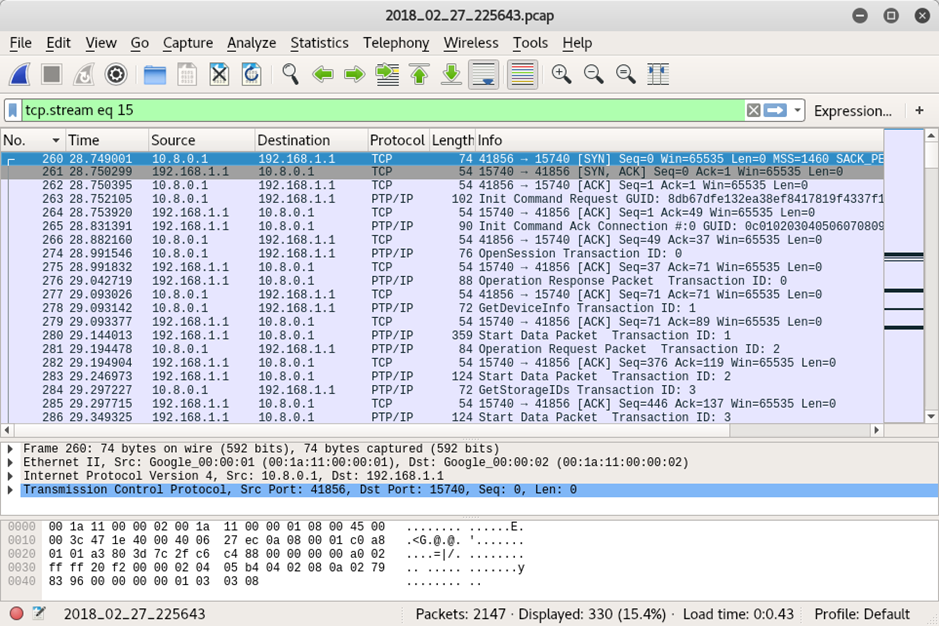
Task: Go forward in packet history
Action: [355, 75]
